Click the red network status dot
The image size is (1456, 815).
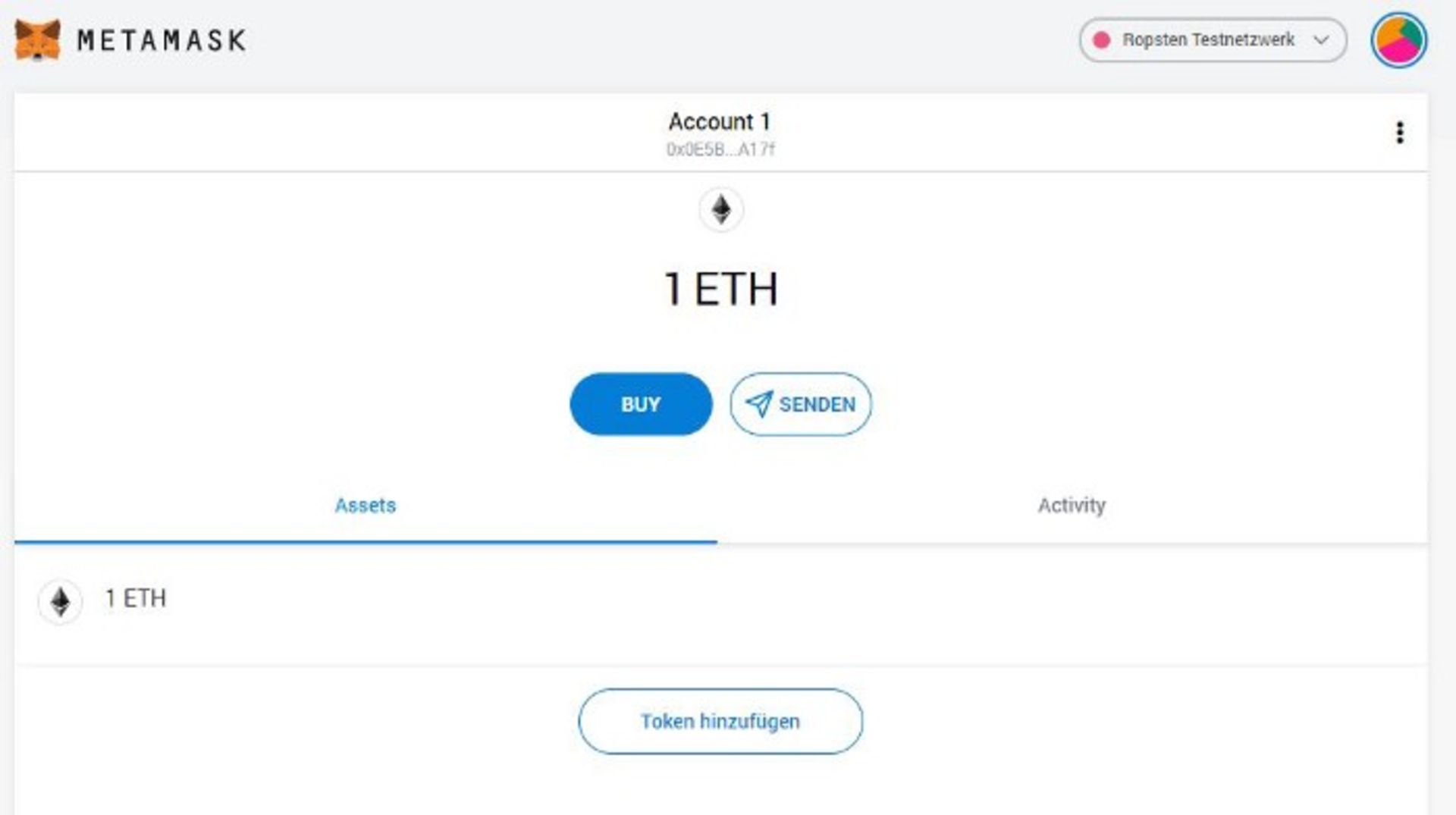pos(1102,40)
